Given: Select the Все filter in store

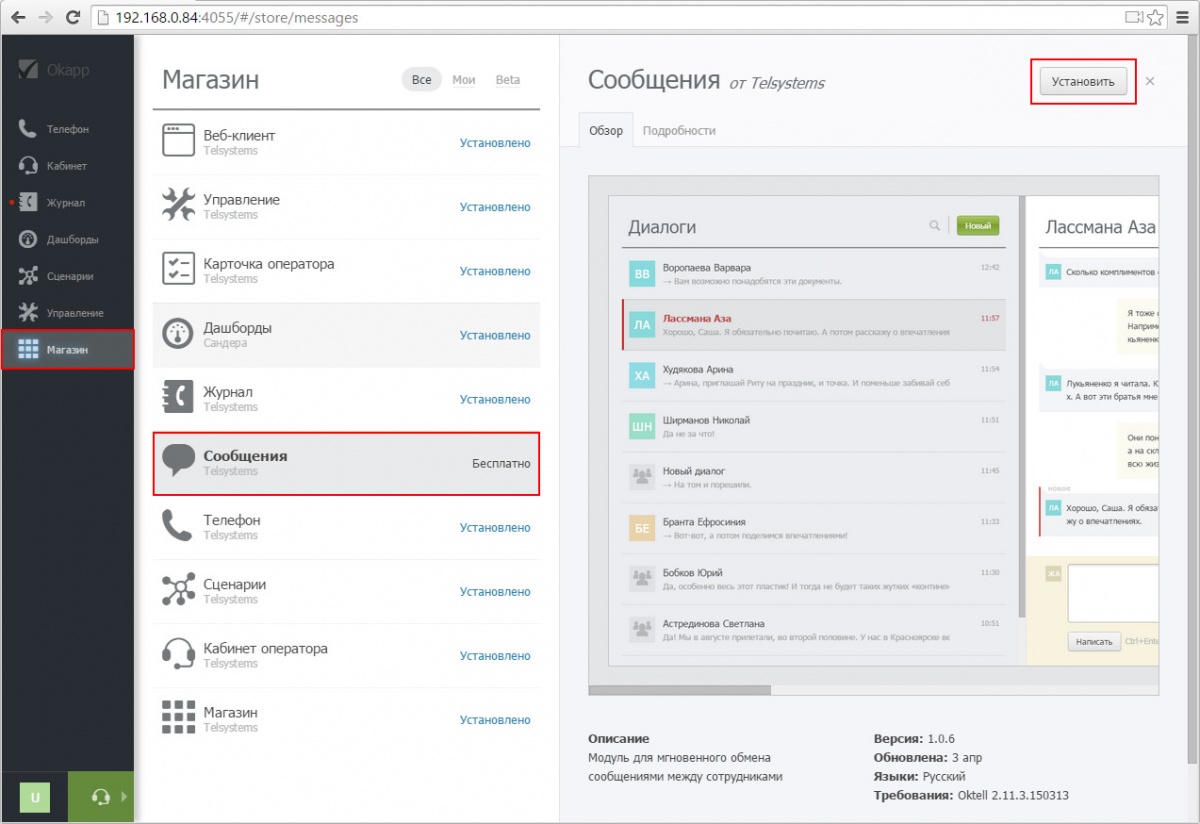Looking at the screenshot, I should coord(422,80).
